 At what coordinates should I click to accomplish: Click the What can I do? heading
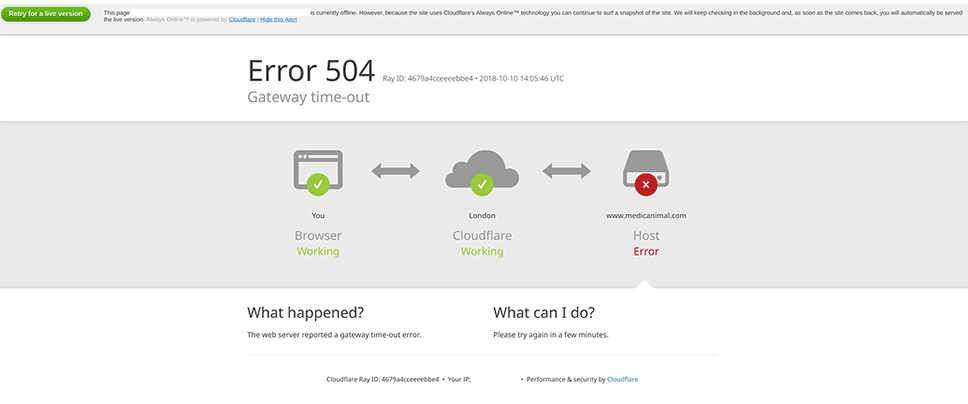pyautogui.click(x=544, y=313)
